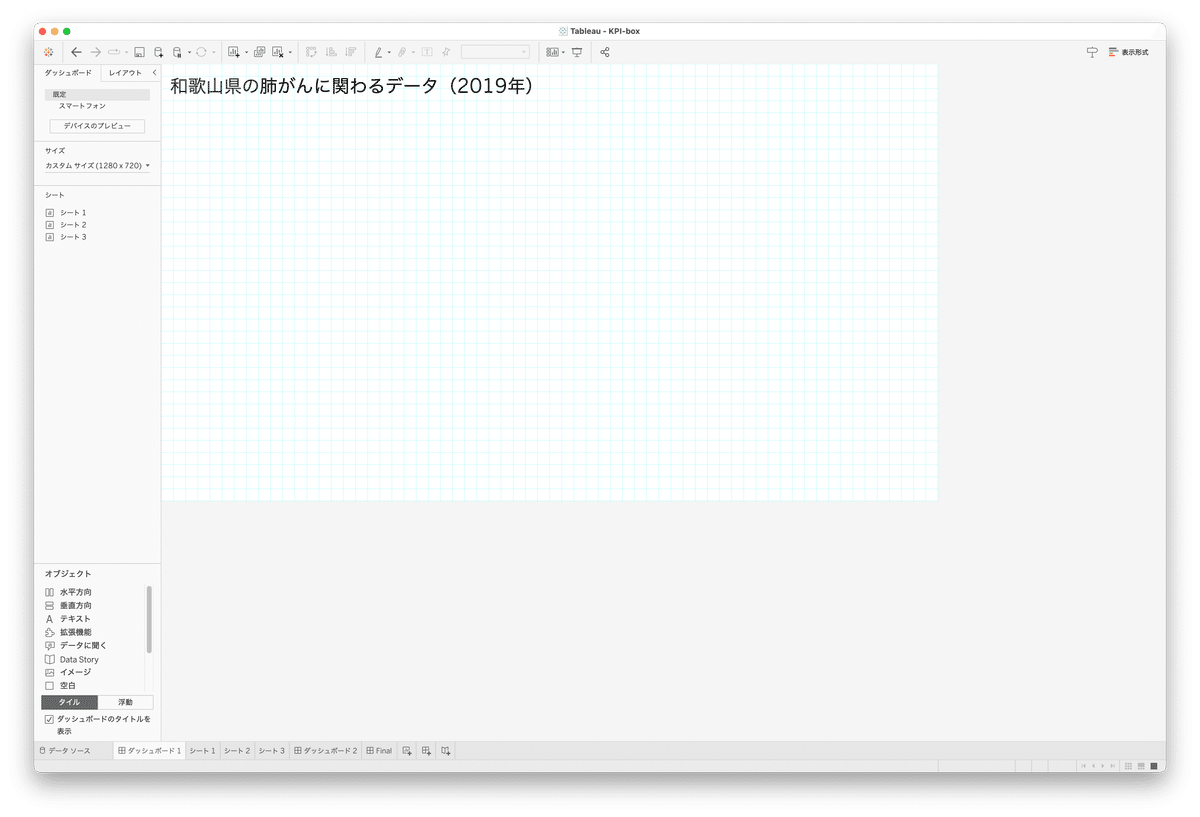This screenshot has height=817, width=1200.
Task: Click the save workbook icon
Action: (x=140, y=52)
